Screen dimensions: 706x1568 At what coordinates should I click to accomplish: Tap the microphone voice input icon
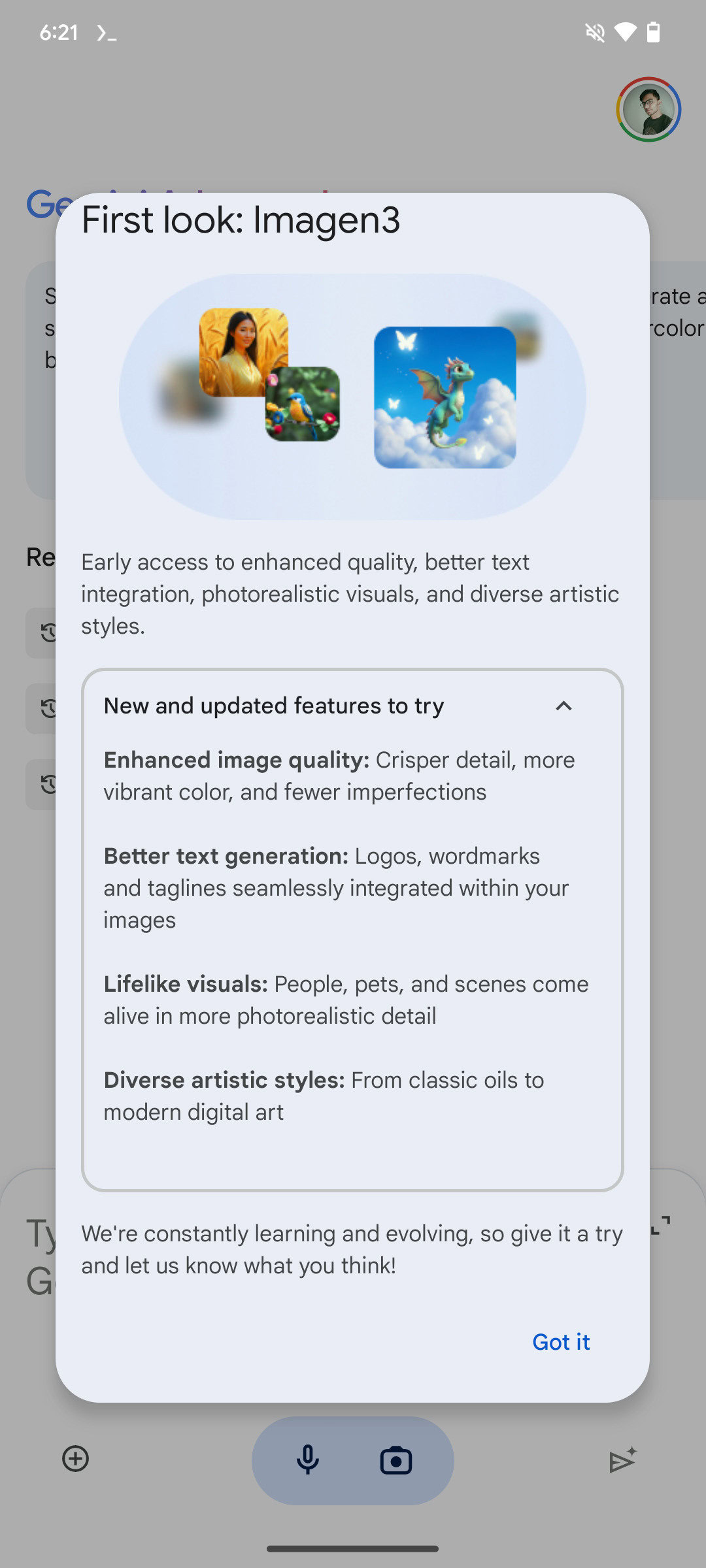coord(308,1460)
